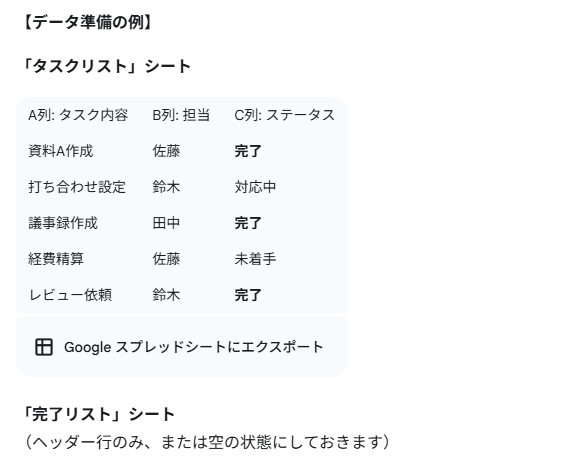Select the B列: 担当 header cell
This screenshot has height=461, width=576.
pos(181,115)
